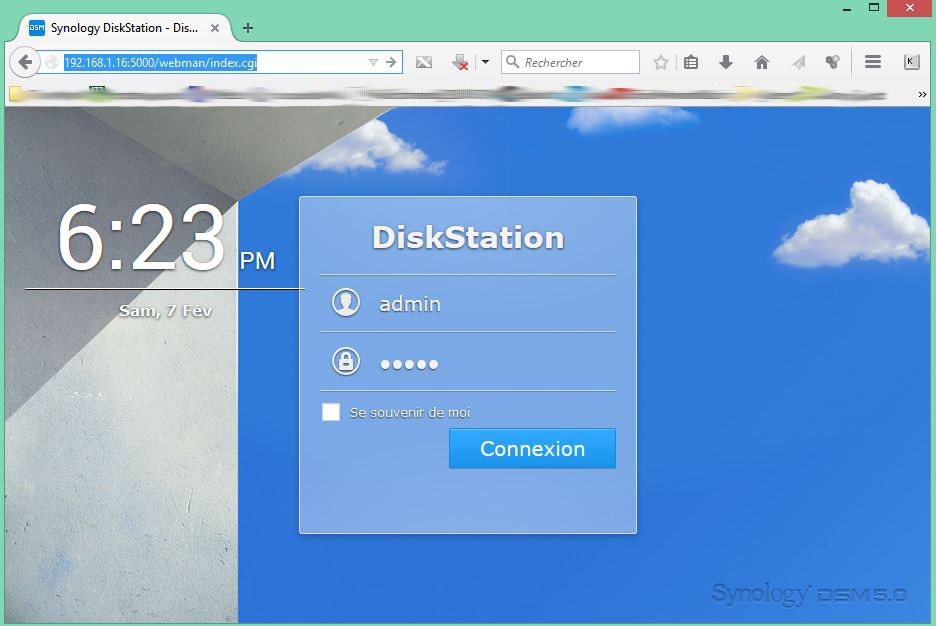Open the hamburger menu

[x=873, y=61]
